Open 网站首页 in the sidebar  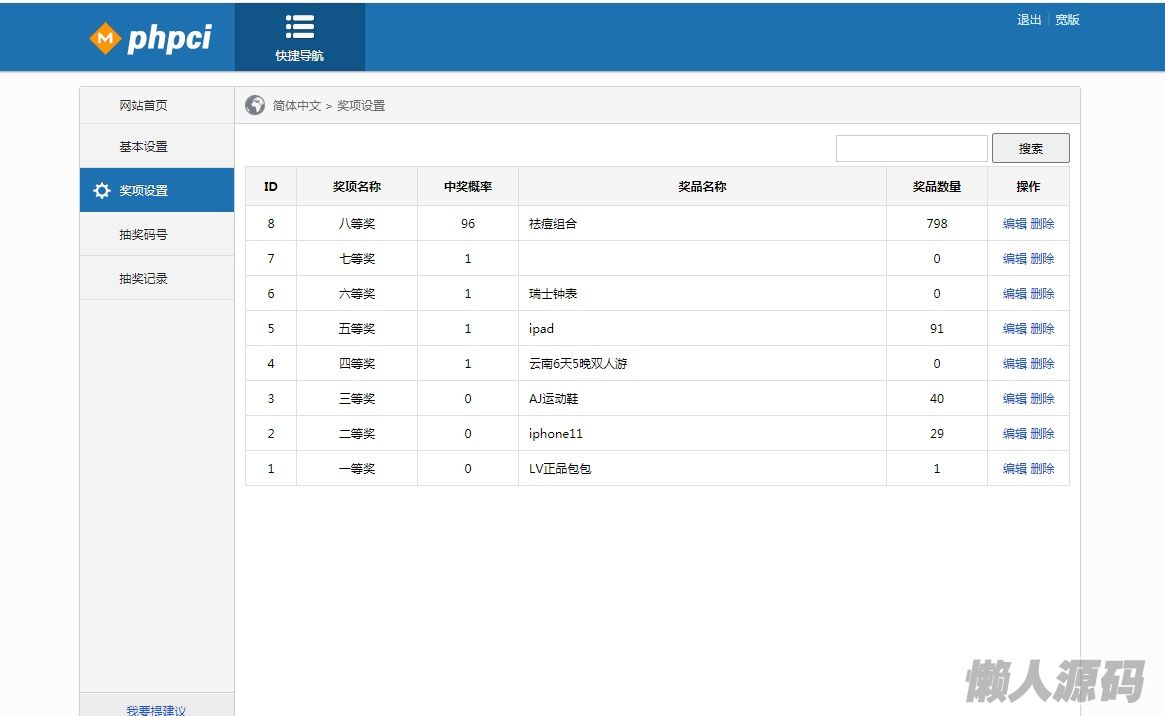[x=143, y=105]
